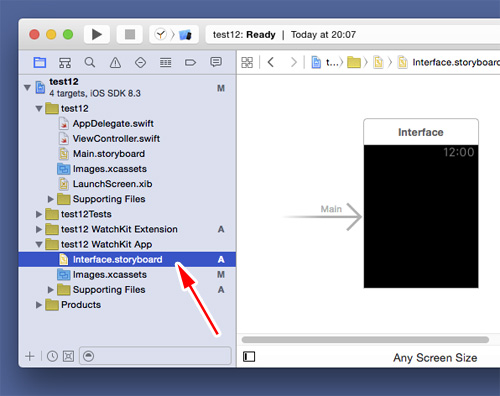Open the Debug navigator icon
The image size is (500, 396).
165,62
